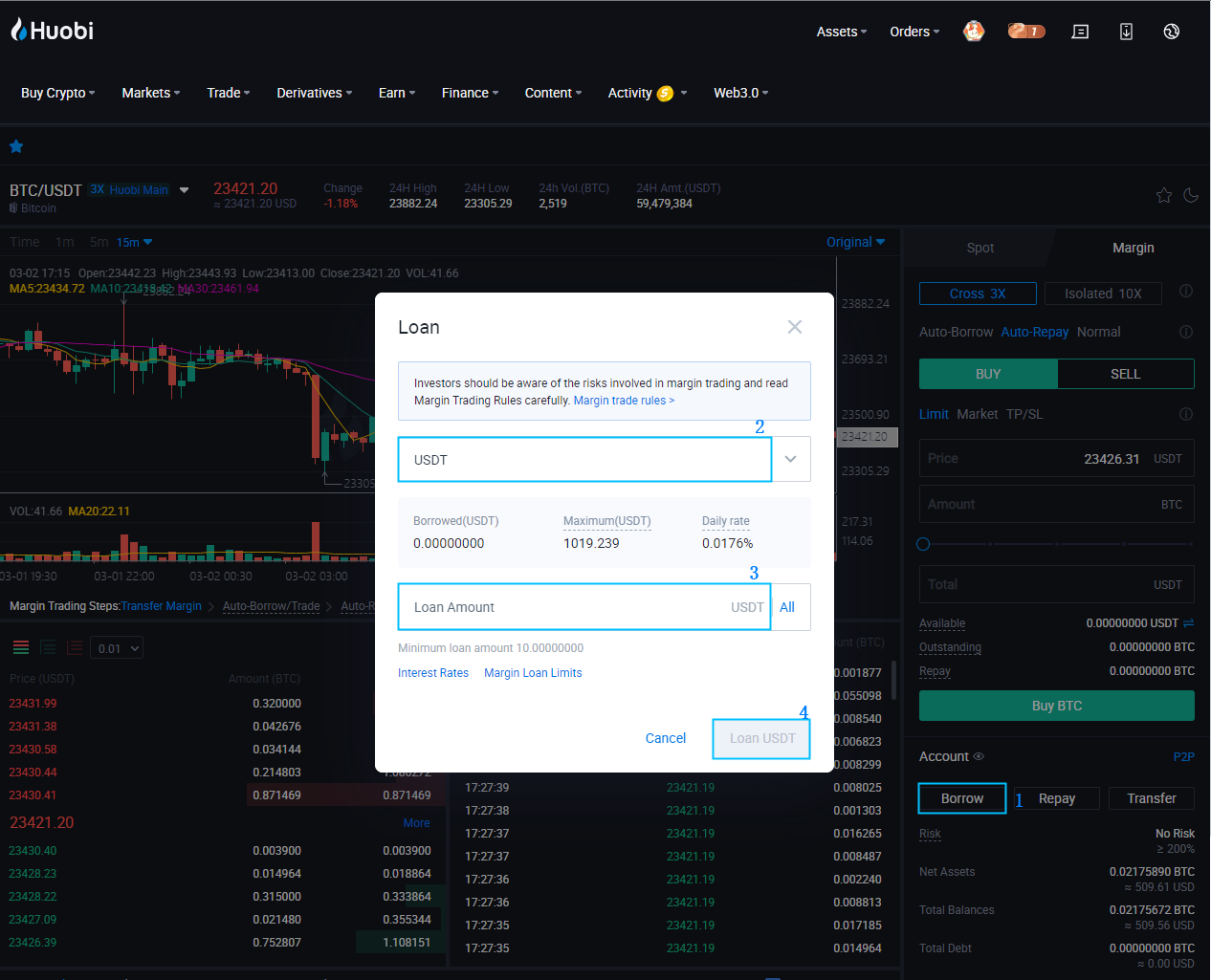Image resolution: width=1211 pixels, height=980 pixels.
Task: Open the BTC/USDT pair selector dropdown
Action: 184,189
